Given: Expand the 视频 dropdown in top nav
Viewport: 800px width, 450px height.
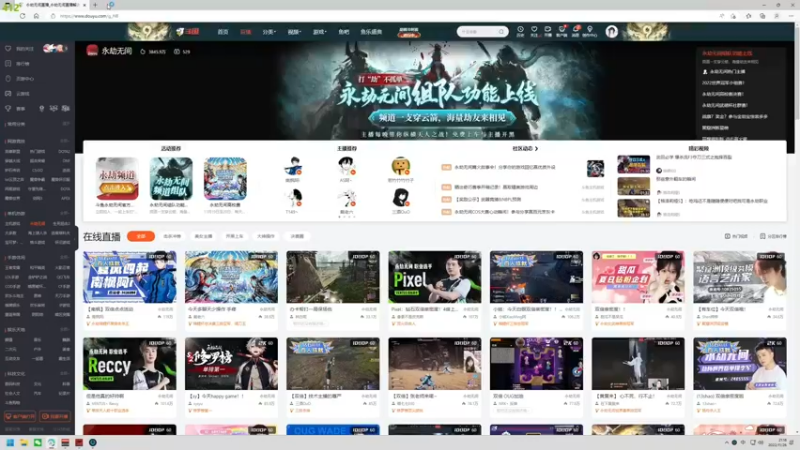Looking at the screenshot, I should (294, 32).
